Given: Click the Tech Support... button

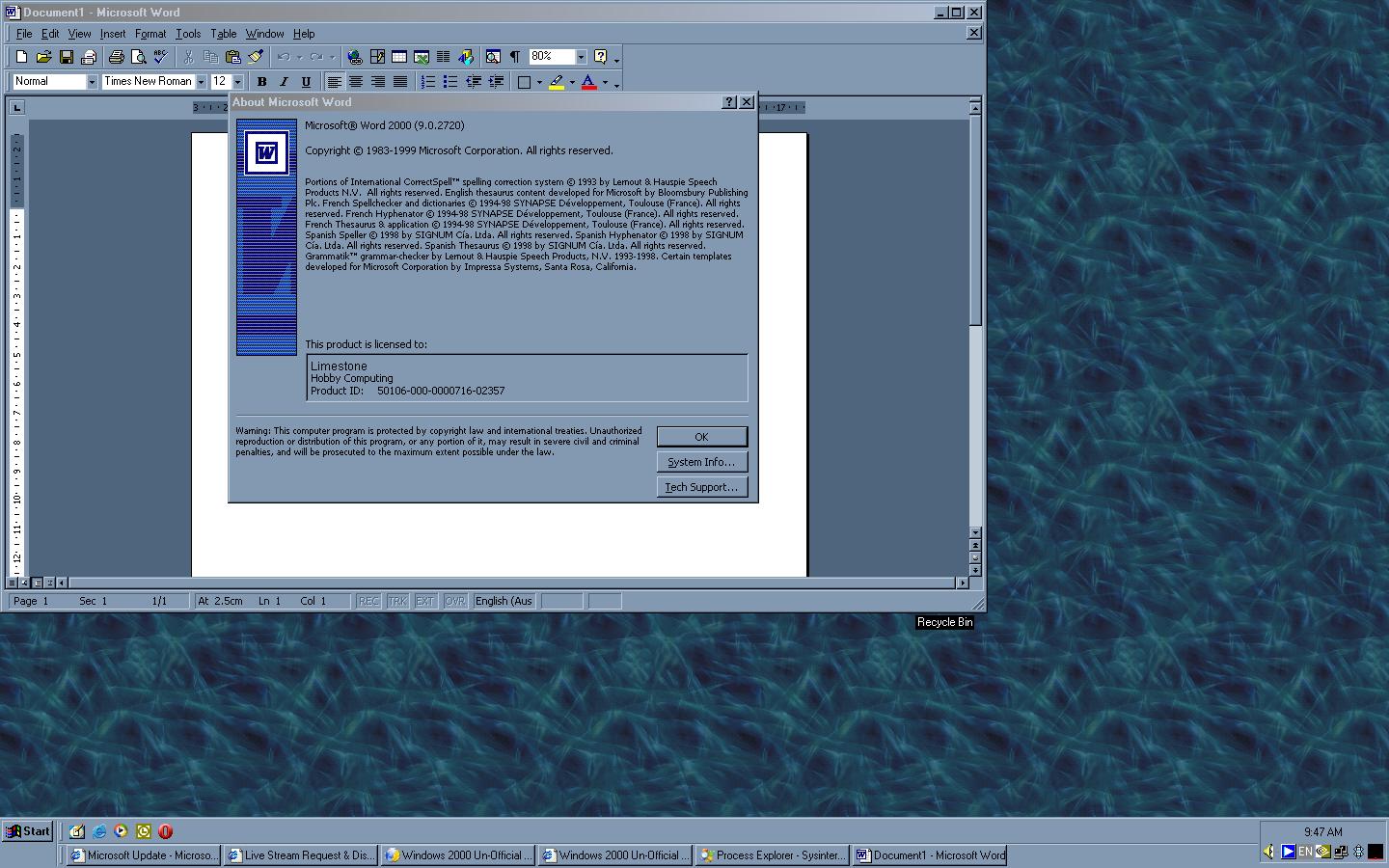Looking at the screenshot, I should click(702, 487).
